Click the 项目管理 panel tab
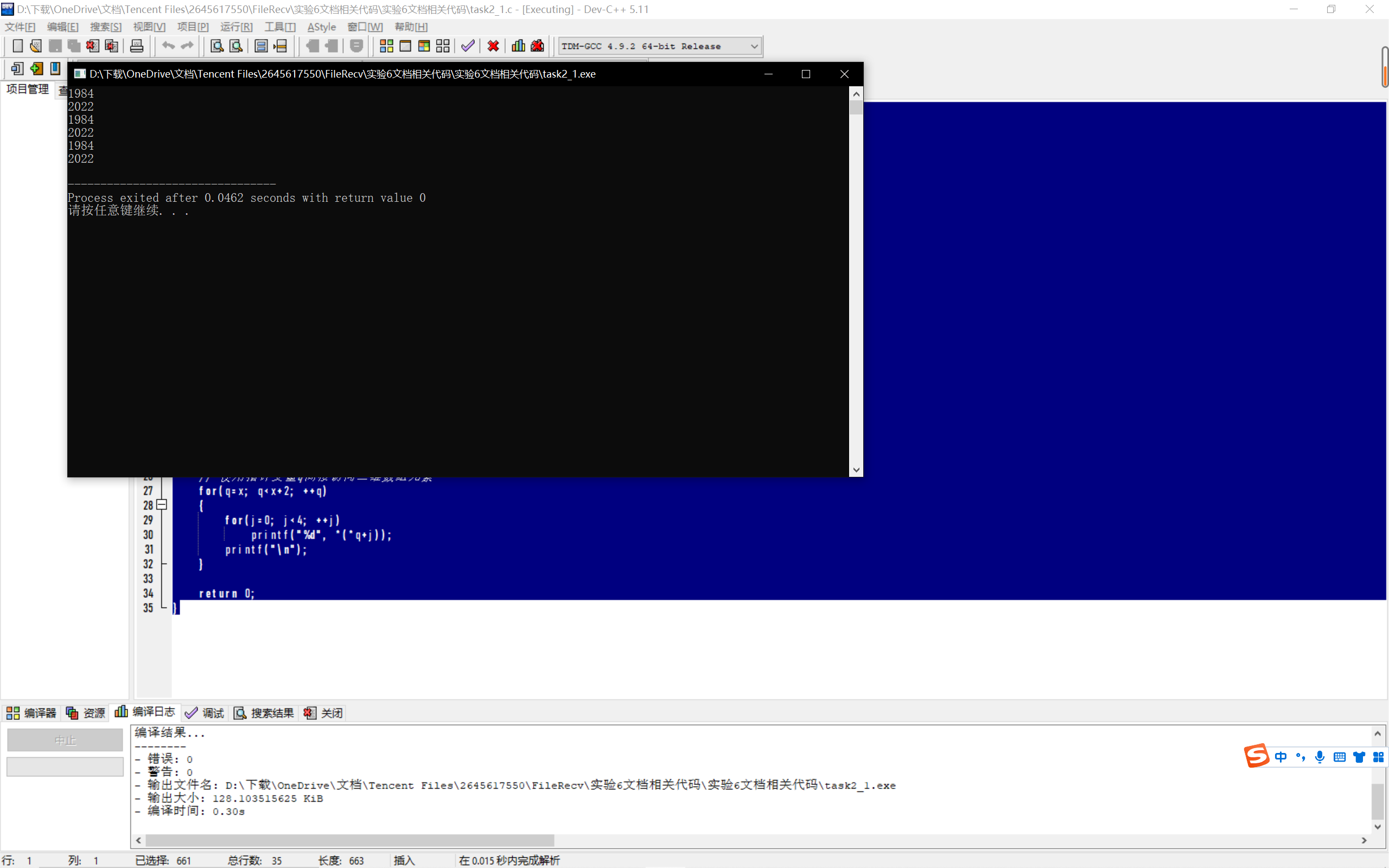 click(x=28, y=89)
